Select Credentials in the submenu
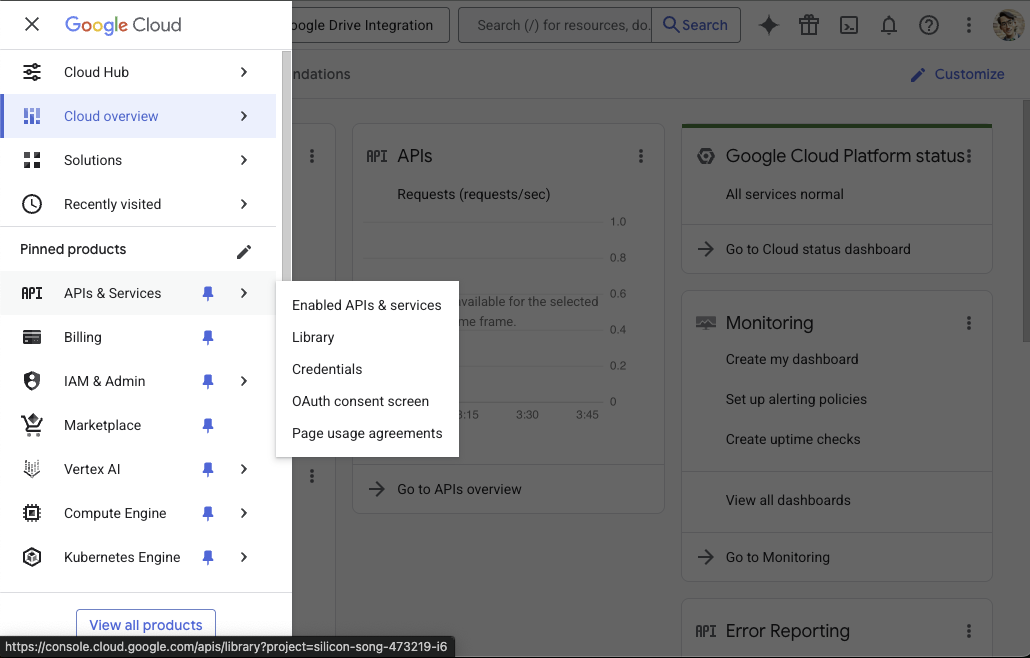 coord(367,369)
